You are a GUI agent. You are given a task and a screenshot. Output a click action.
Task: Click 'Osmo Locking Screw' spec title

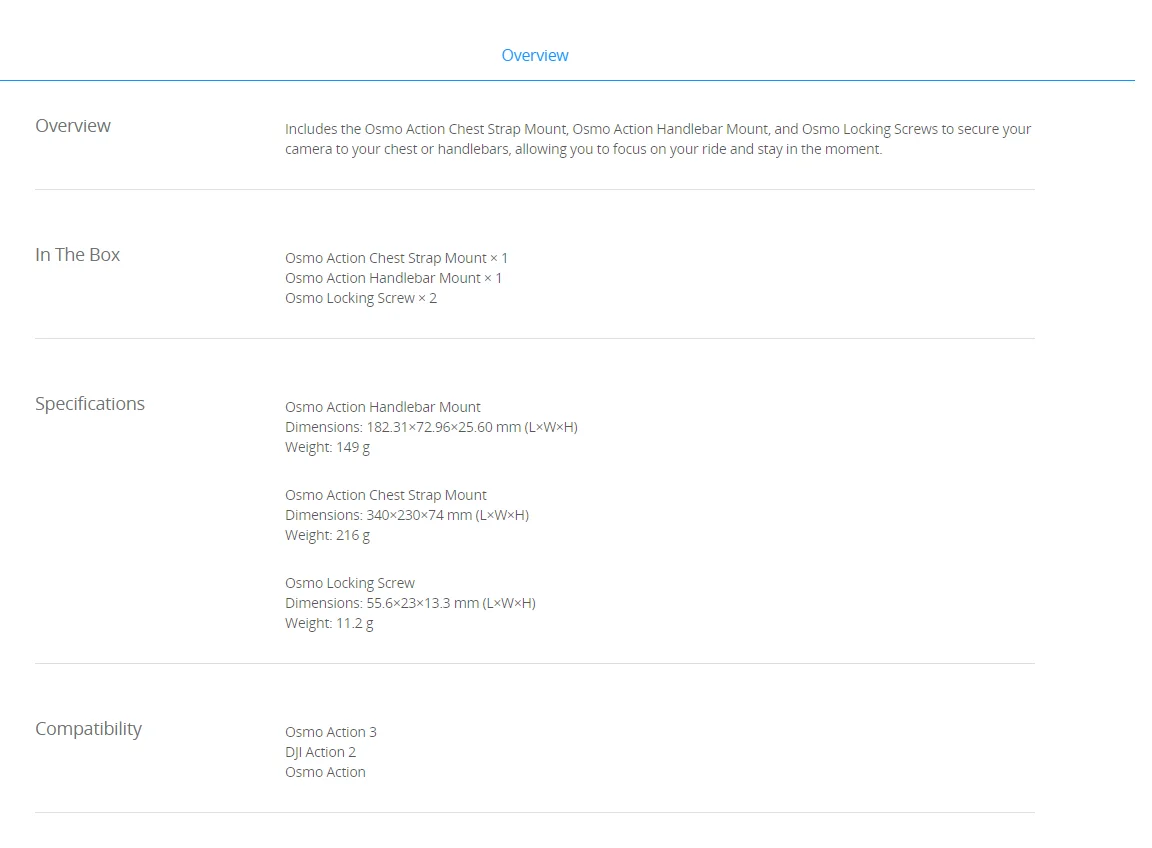tap(350, 583)
